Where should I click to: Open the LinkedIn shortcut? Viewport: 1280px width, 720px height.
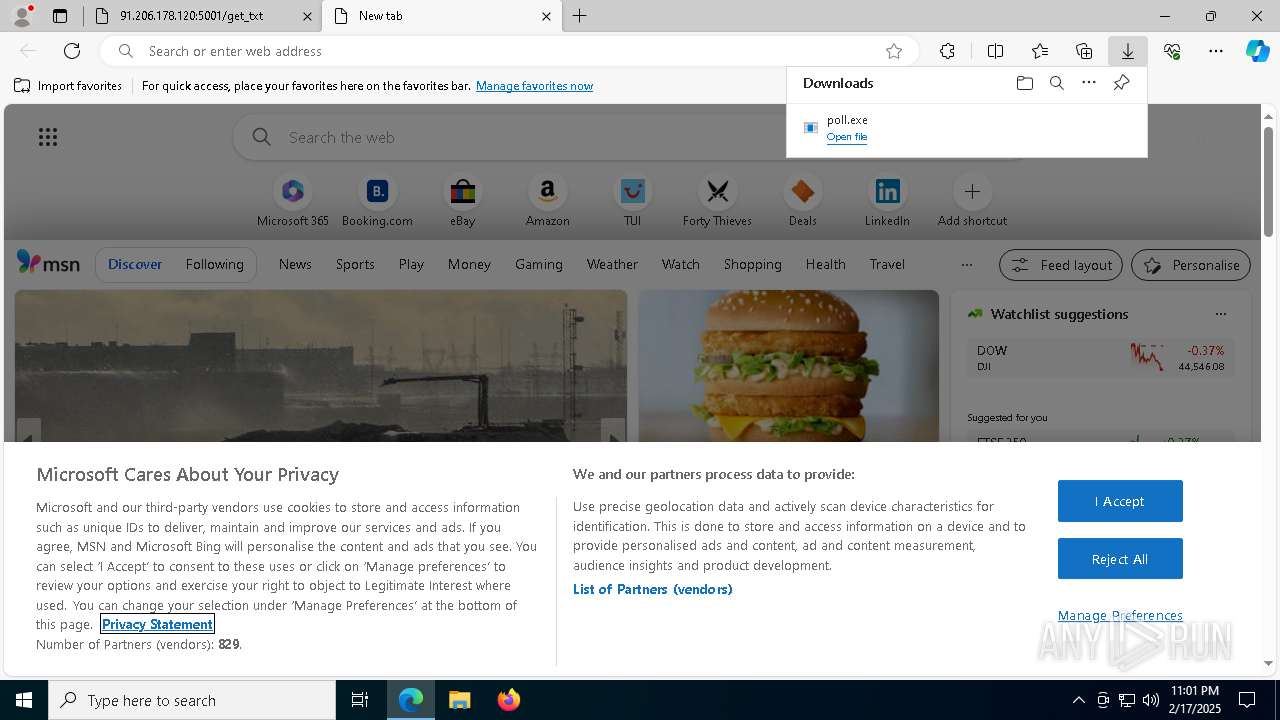click(887, 201)
